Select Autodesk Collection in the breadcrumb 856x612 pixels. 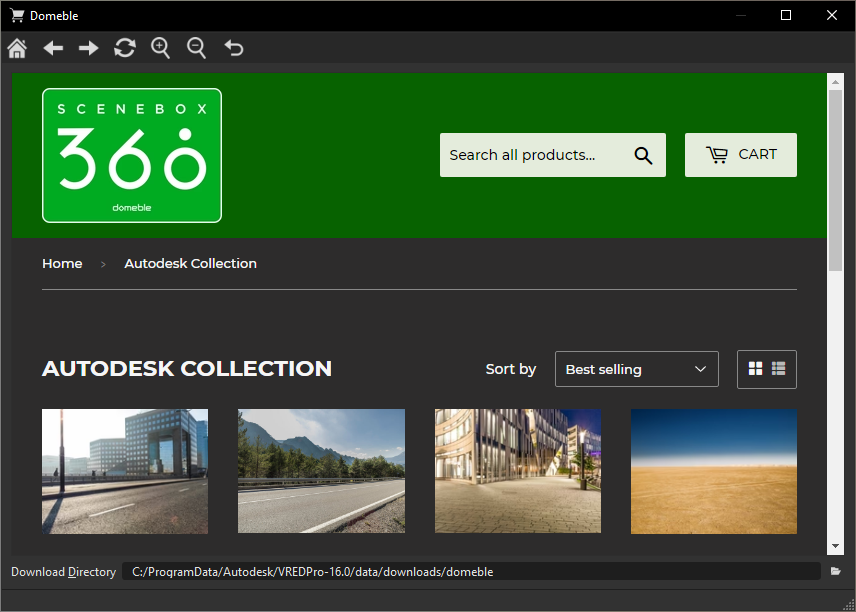190,263
